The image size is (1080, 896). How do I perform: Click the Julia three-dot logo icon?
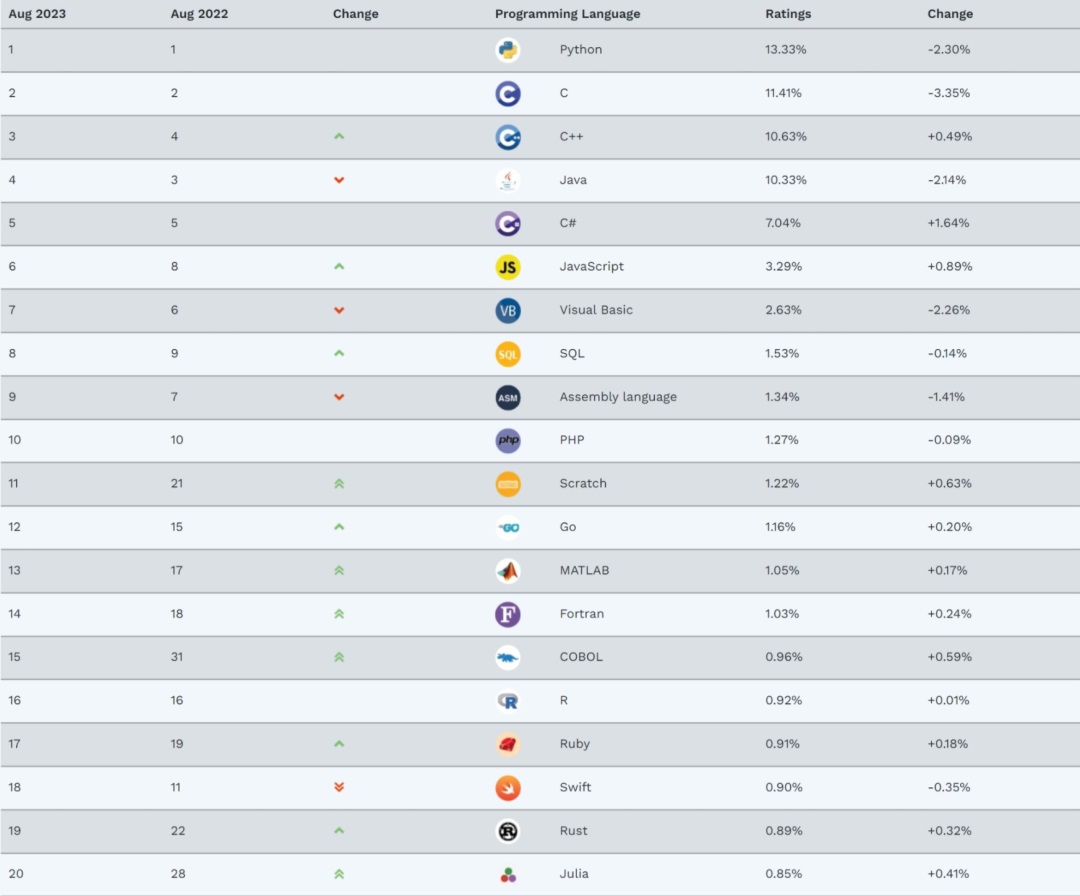[508, 875]
